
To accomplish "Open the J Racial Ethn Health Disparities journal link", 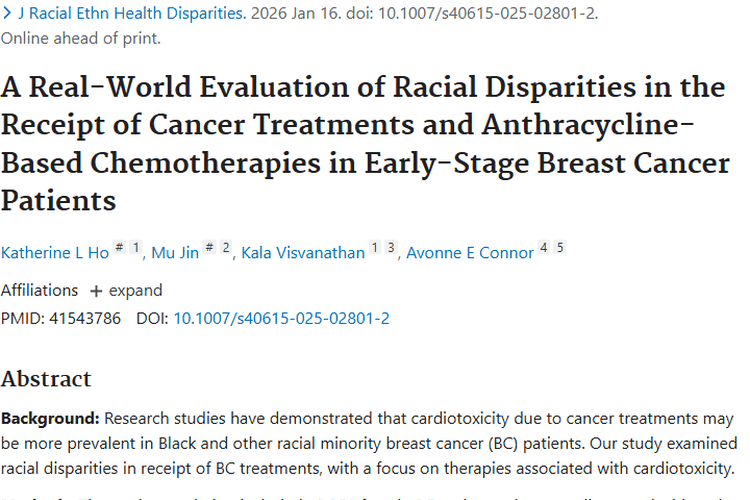I will [x=131, y=15].
